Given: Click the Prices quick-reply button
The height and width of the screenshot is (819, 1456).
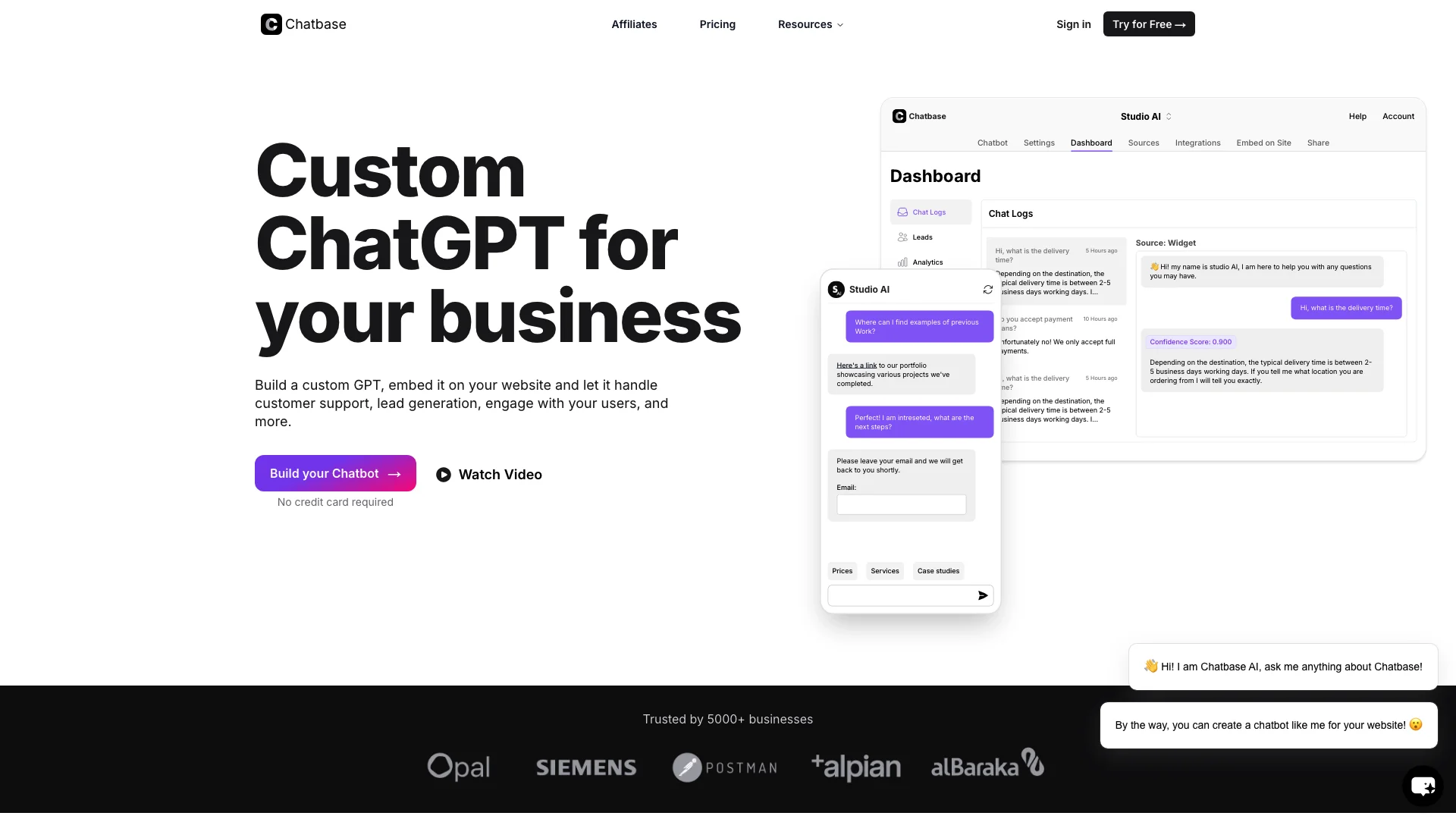Looking at the screenshot, I should [842, 570].
